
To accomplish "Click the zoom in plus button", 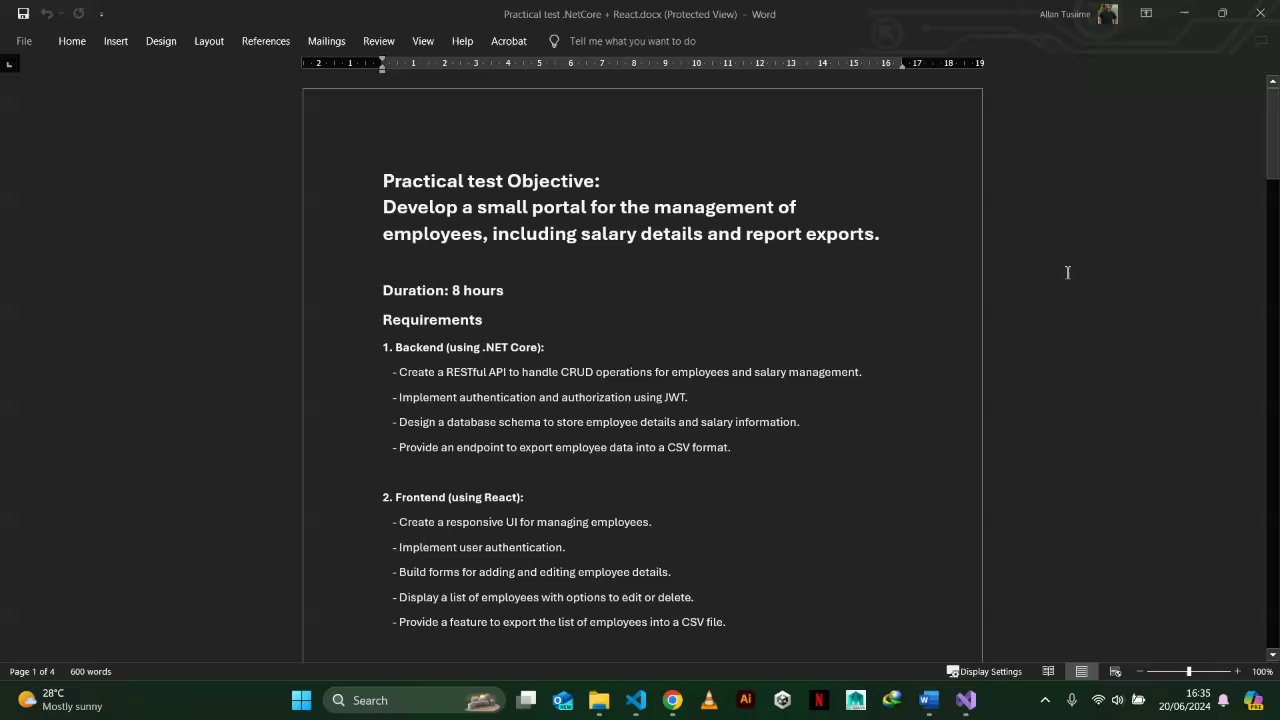I will pos(1237,671).
